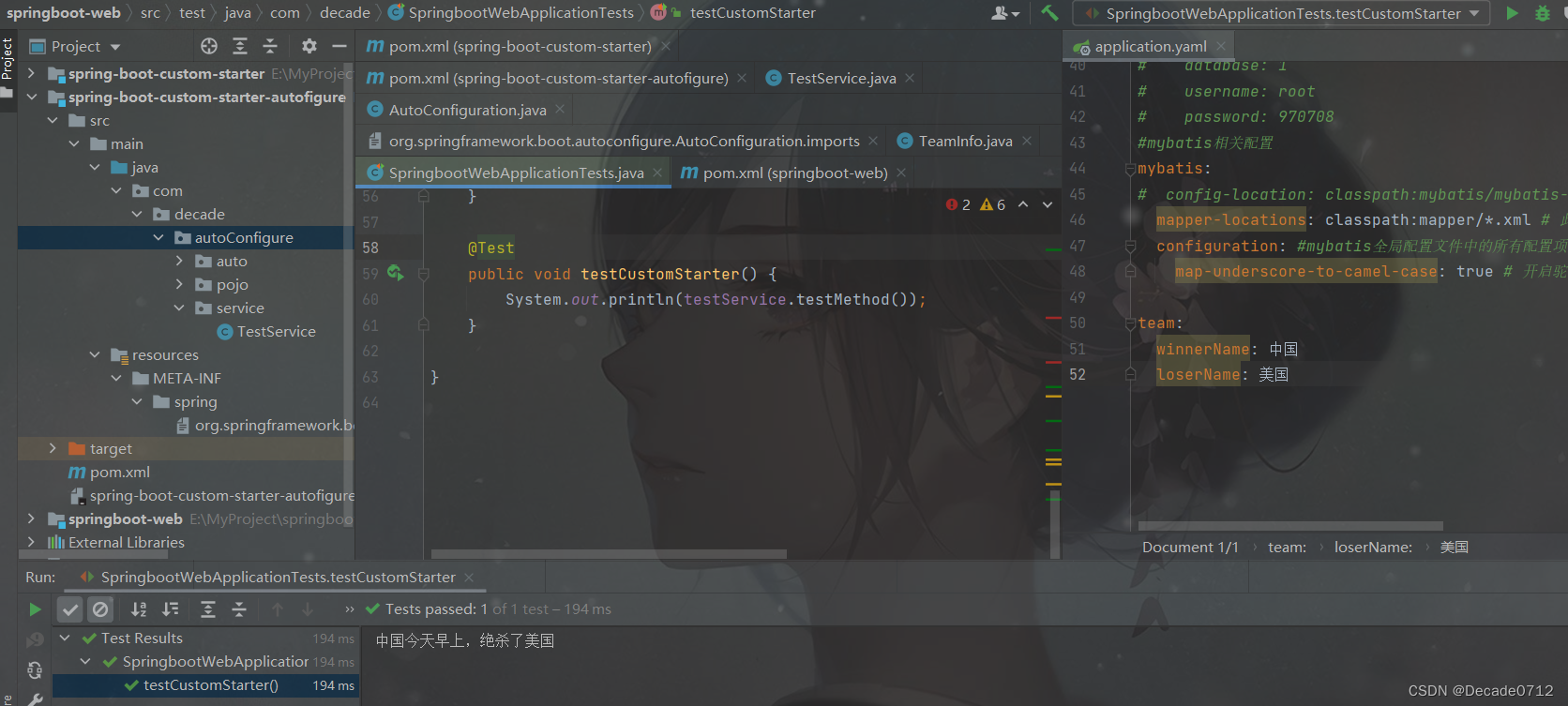
Task: Open AutoConfiguration.imports editor tab
Action: tap(624, 141)
